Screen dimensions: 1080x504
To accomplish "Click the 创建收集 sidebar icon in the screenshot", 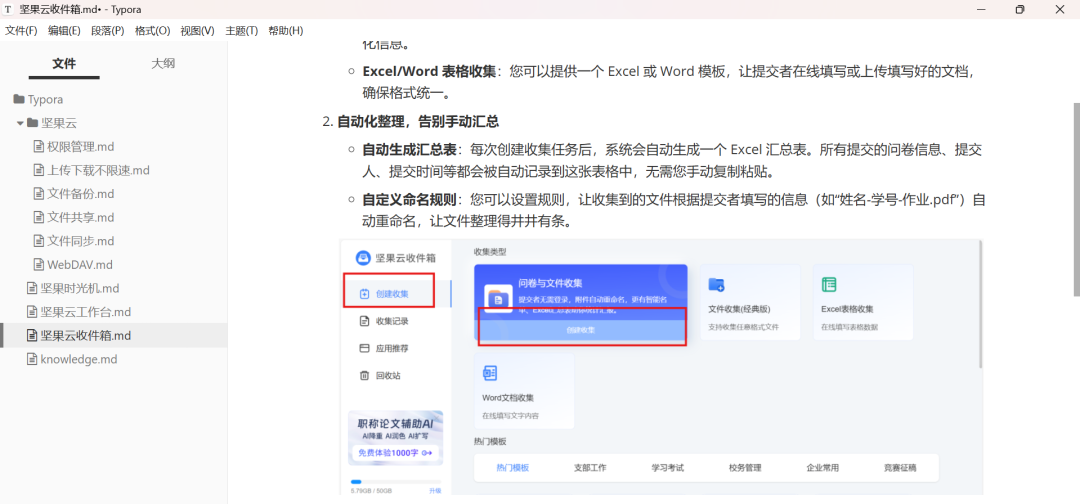I will pyautogui.click(x=365, y=294).
